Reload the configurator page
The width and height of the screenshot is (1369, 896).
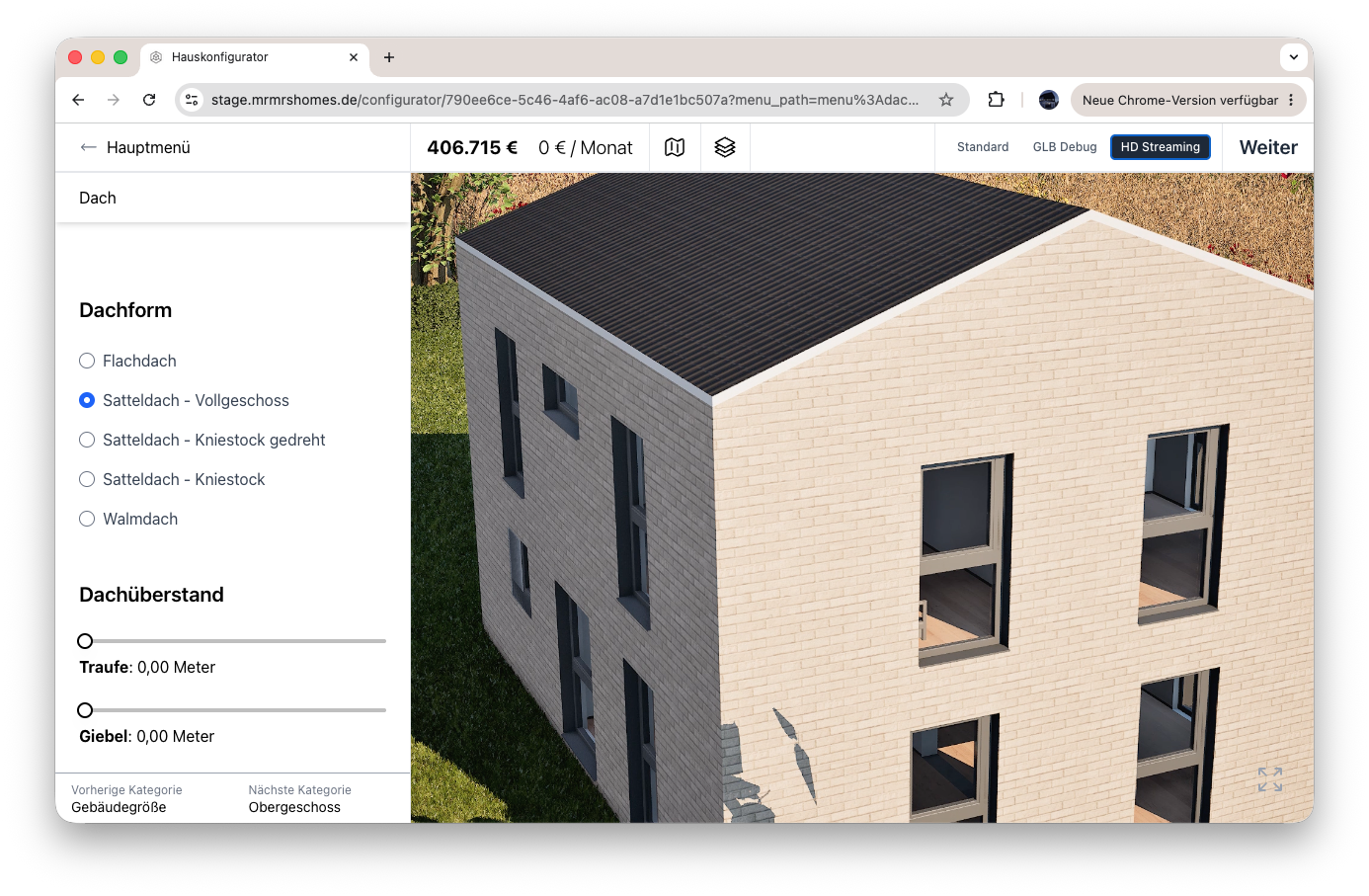pos(149,100)
